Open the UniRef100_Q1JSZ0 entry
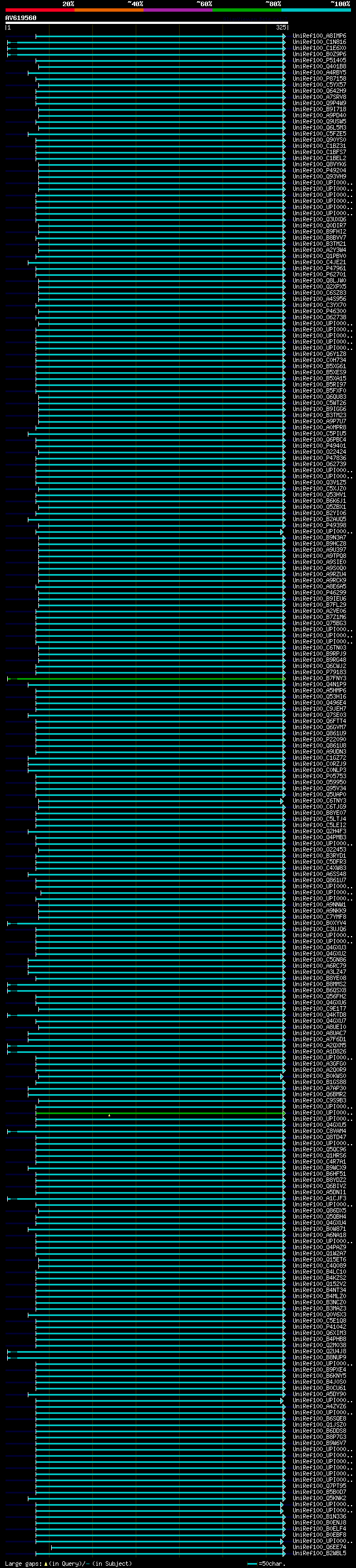The image size is (356, 1568). coord(319,1425)
